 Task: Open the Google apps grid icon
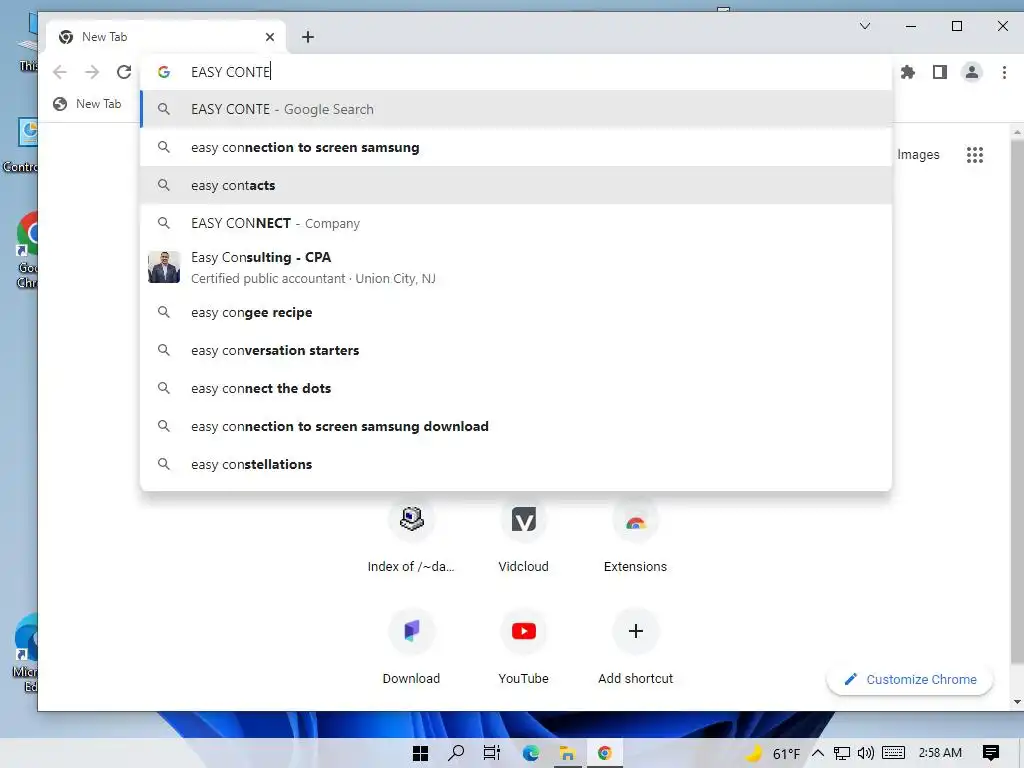[x=974, y=155]
